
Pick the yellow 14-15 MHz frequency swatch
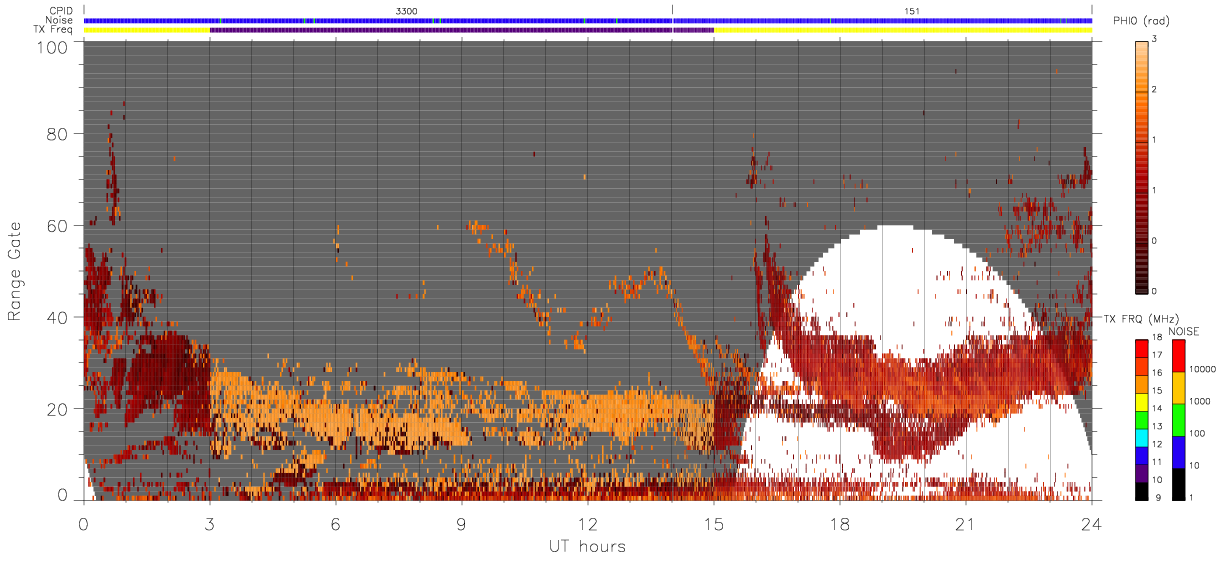pyautogui.click(x=1141, y=401)
